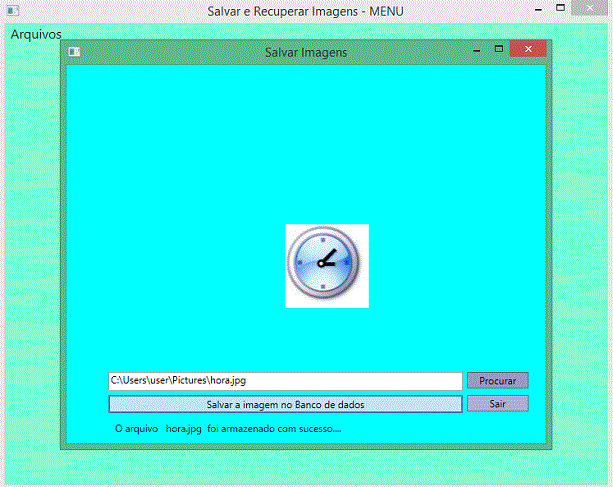Close the Salvar Imagens window
This screenshot has width=613, height=487.
[x=528, y=49]
